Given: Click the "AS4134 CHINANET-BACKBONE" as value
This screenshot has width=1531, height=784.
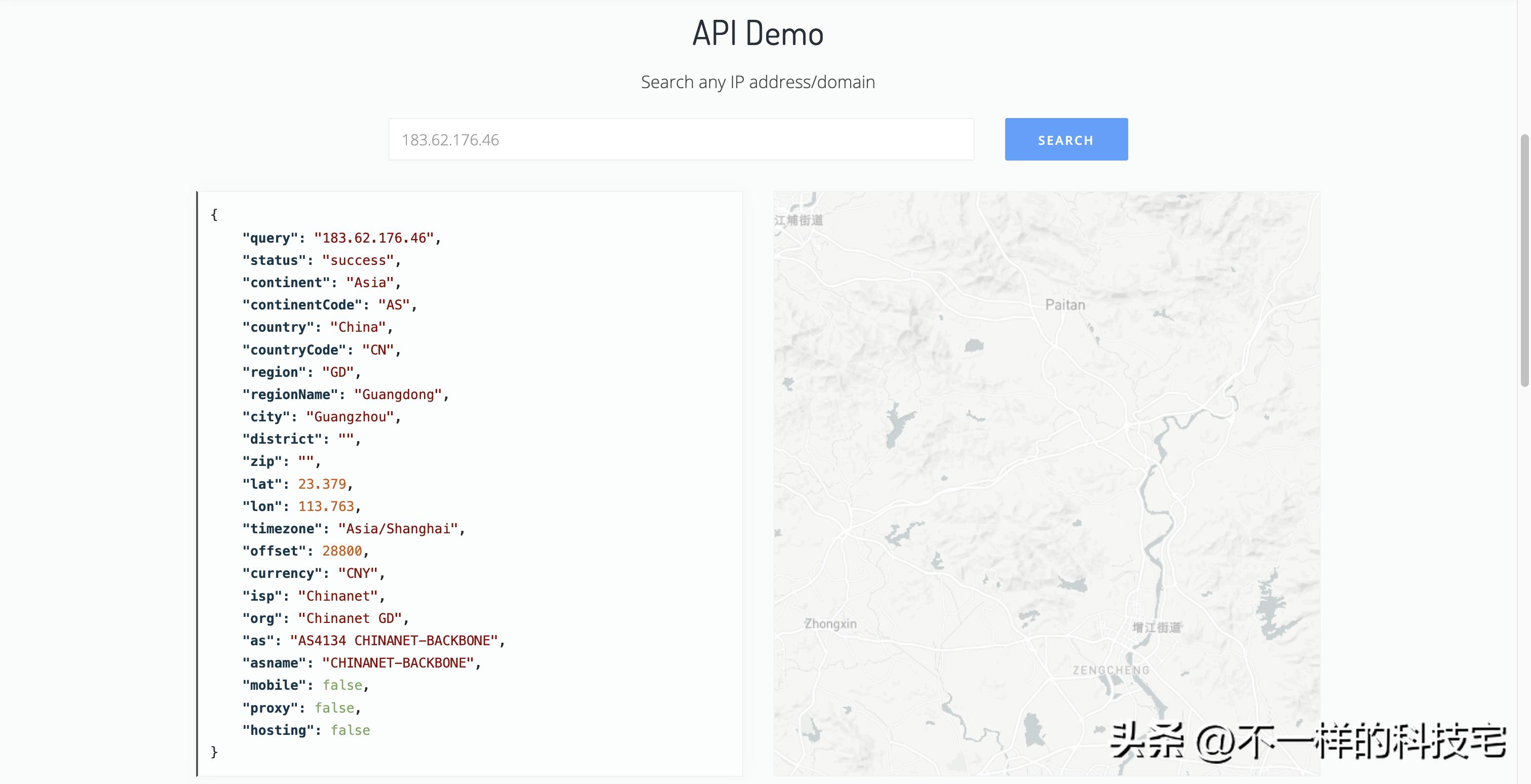Looking at the screenshot, I should pyautogui.click(x=394, y=641).
